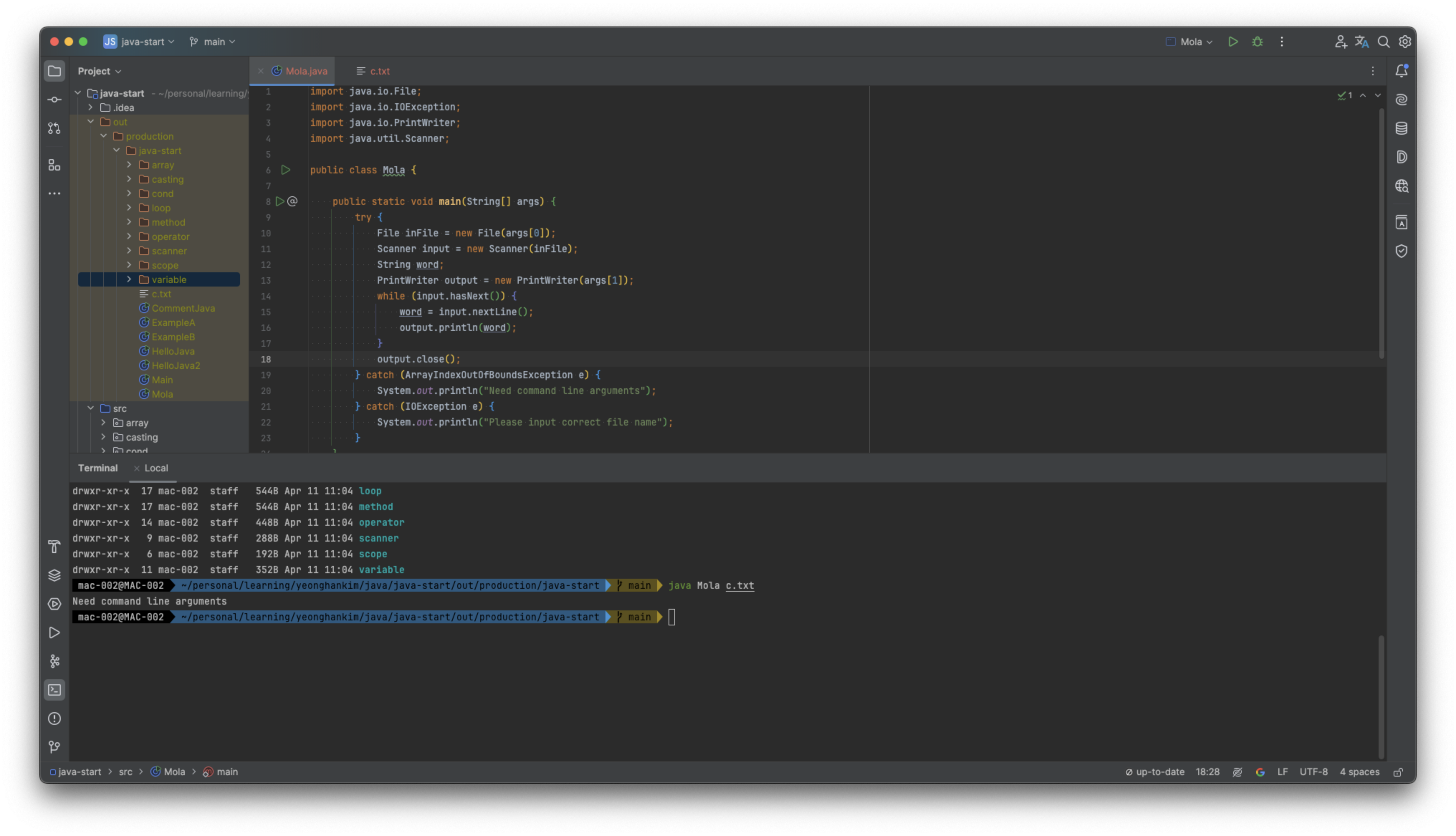Open main branch dropdown

[x=212, y=42]
